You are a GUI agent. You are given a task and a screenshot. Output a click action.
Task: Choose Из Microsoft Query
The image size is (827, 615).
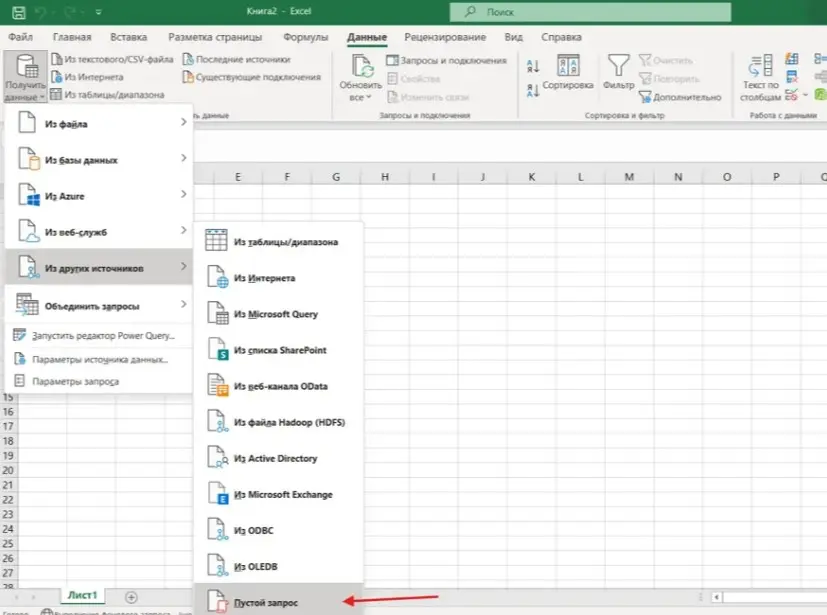tap(278, 314)
